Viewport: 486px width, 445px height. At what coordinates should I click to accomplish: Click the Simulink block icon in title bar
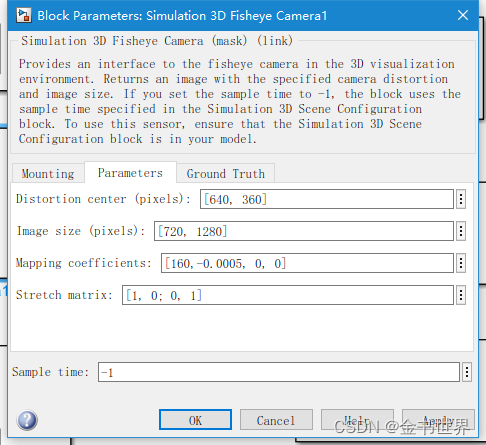pos(24,15)
